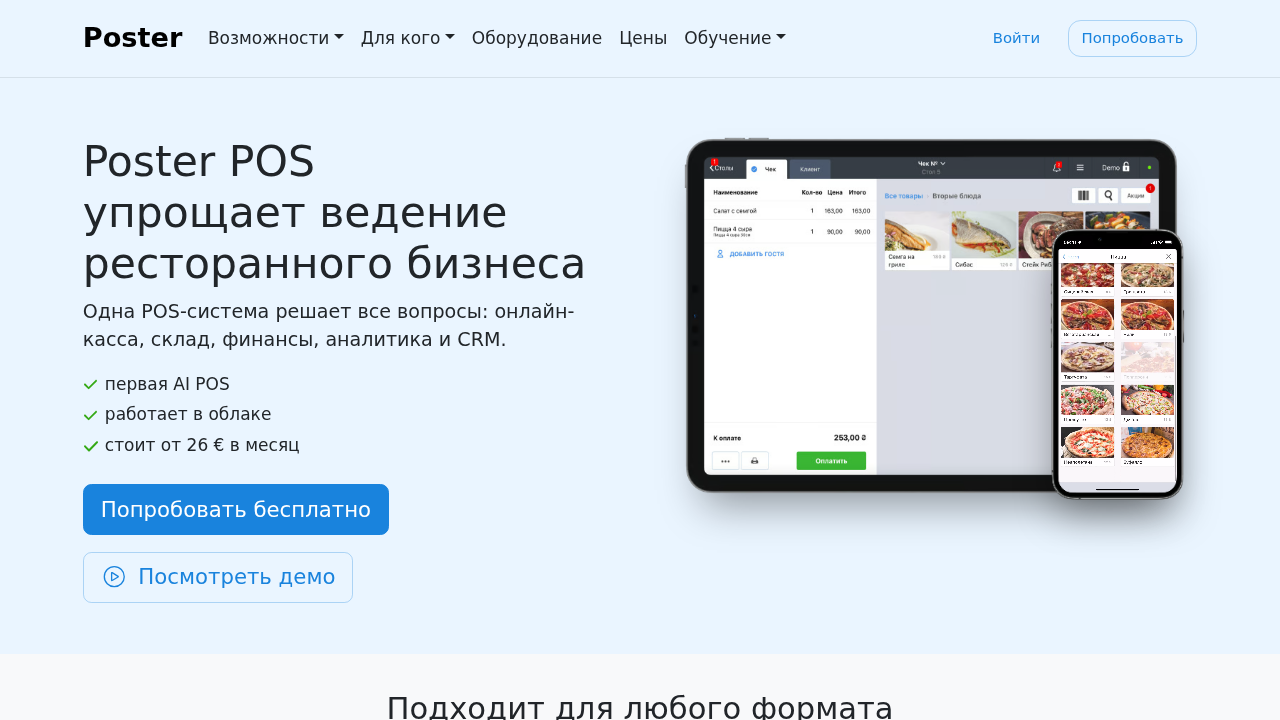
Task: Click the subtitle beginning "Одна POS-система решает"
Action: point(329,325)
